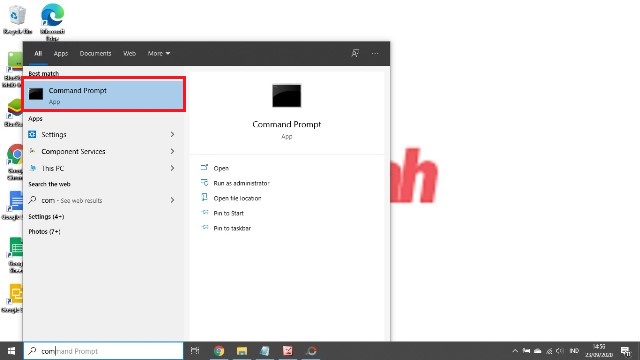The height and width of the screenshot is (360, 640).
Task: Open the Settings (4+) category
Action: [46, 217]
